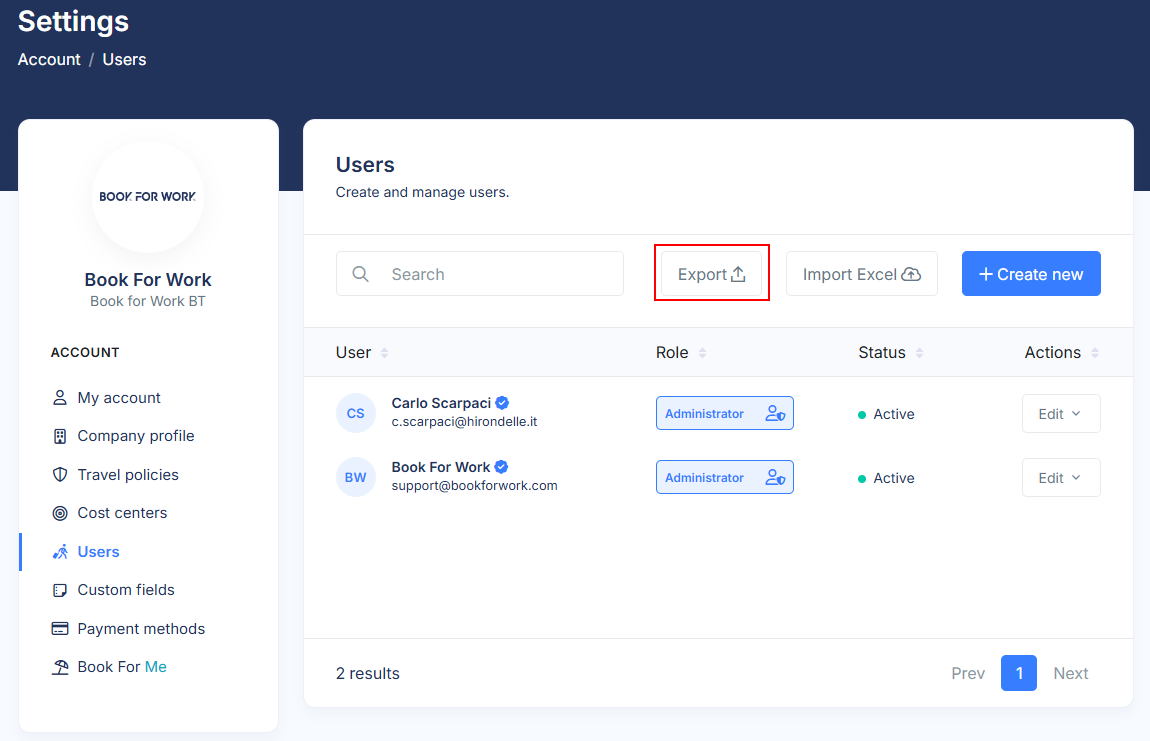Open Edit dropdown for Book For Work user

(x=1060, y=478)
